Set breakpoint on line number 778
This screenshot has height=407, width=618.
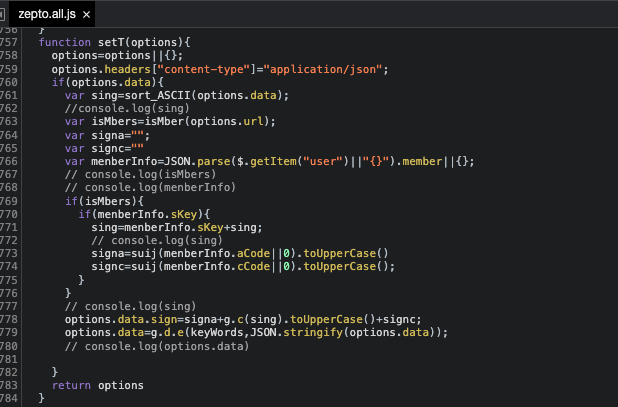[9, 319]
